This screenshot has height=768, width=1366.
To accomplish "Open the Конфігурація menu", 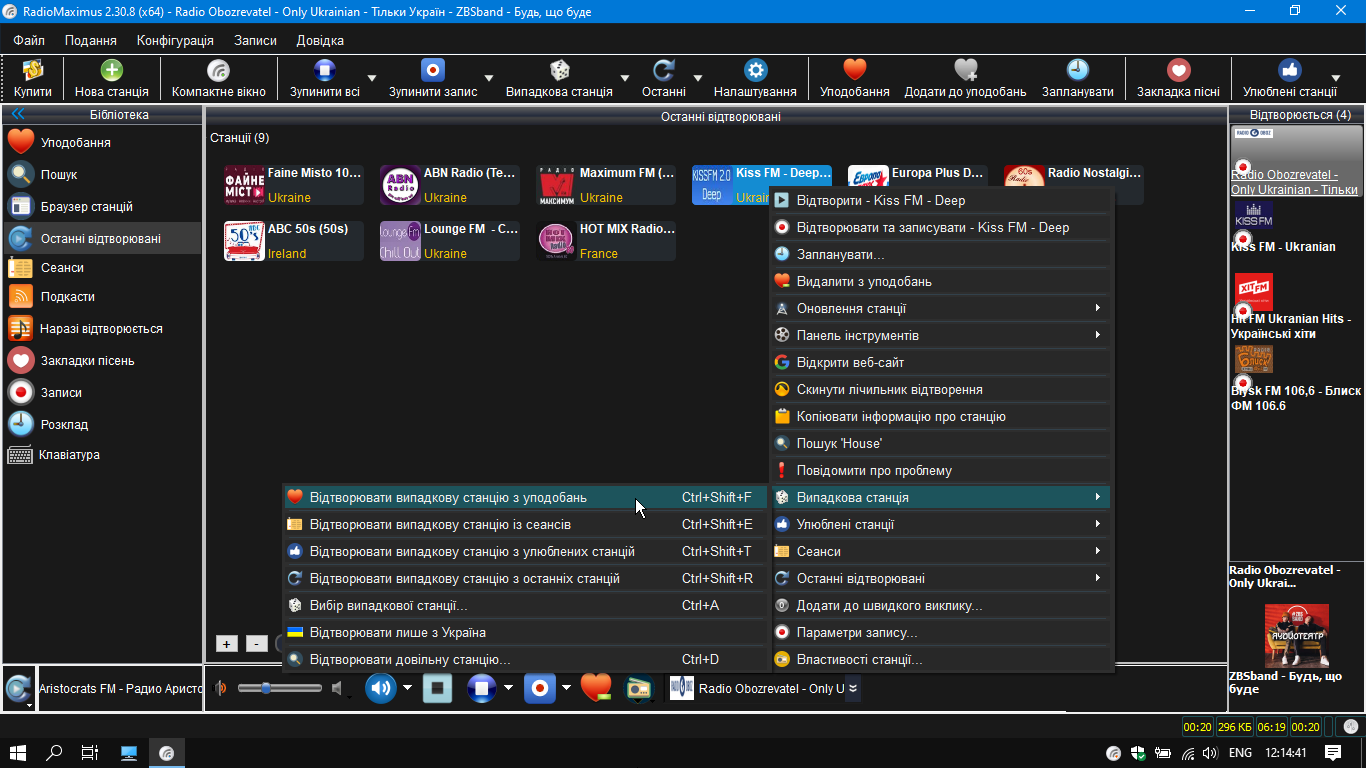I will 175,41.
